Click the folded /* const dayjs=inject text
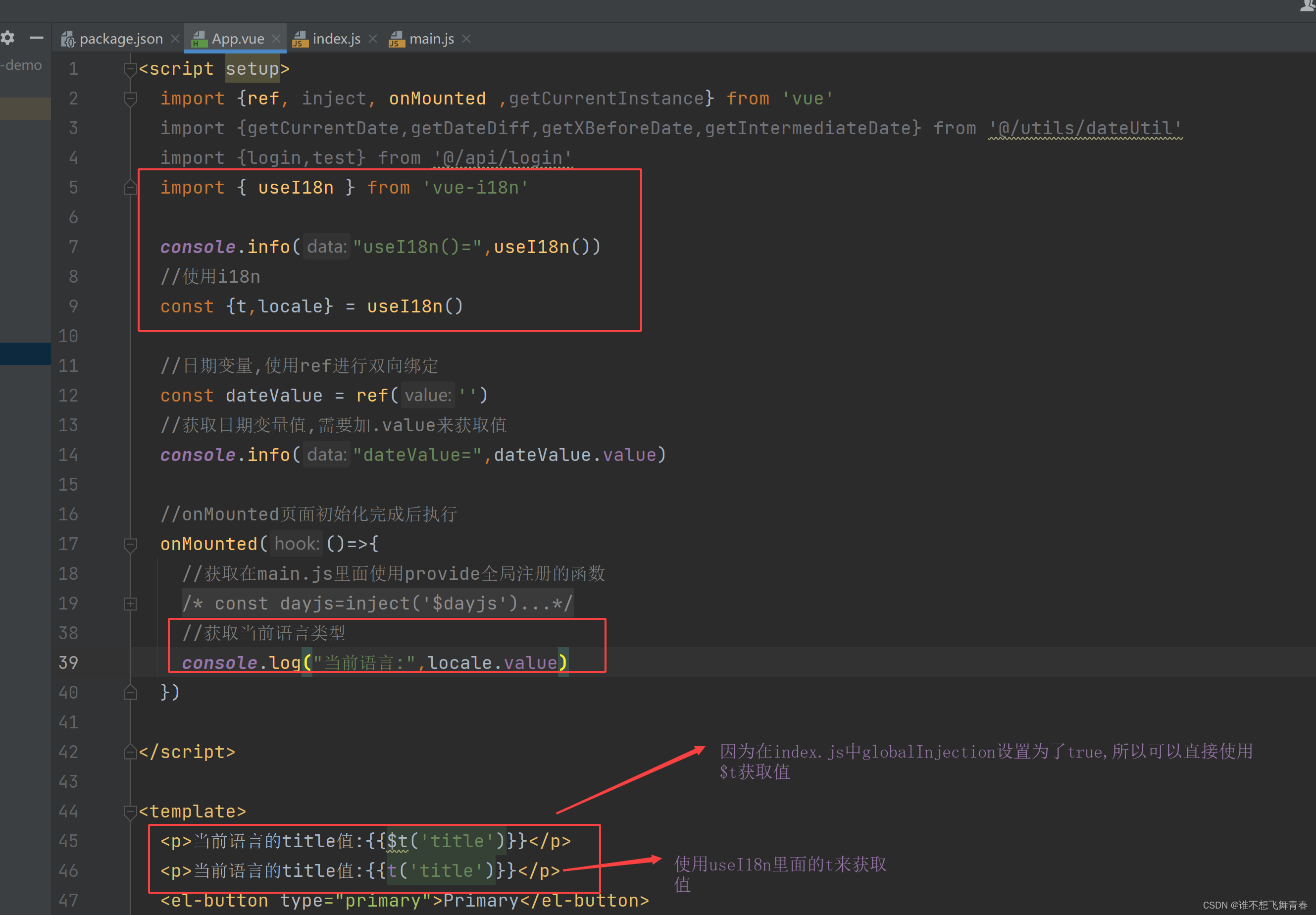Screen dimensions: 1316x915 tap(377, 603)
